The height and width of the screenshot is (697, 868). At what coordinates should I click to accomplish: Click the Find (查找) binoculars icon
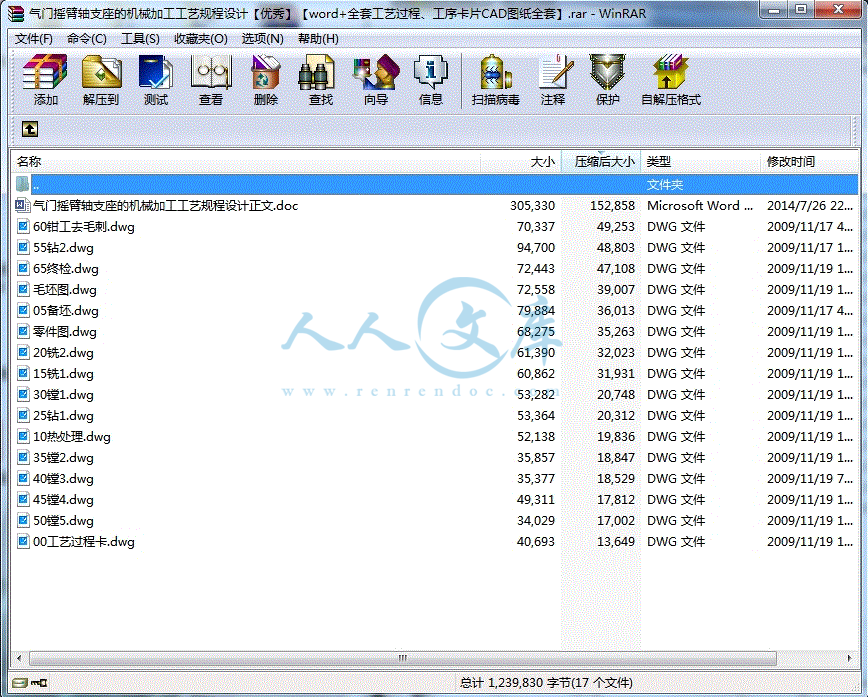(x=317, y=72)
